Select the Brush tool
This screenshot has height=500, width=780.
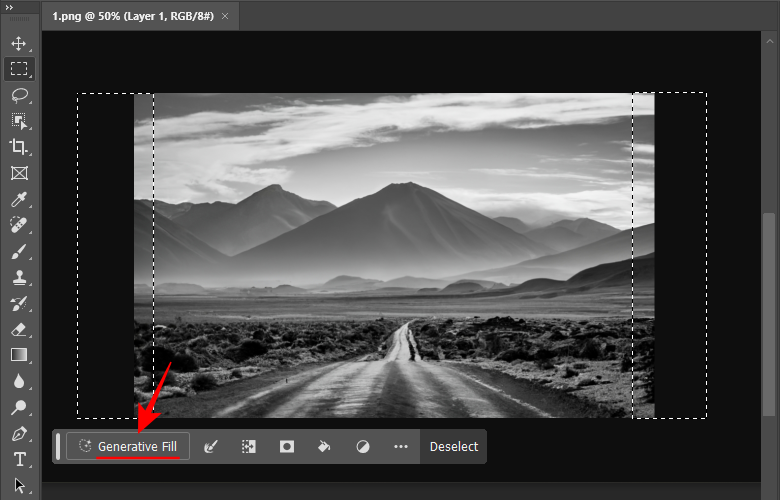19,251
